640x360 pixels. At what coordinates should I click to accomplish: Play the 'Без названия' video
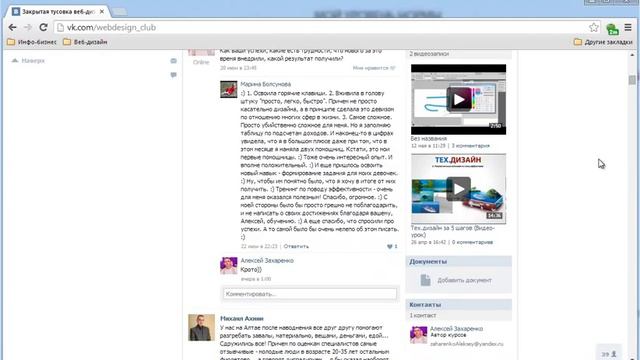coord(458,99)
